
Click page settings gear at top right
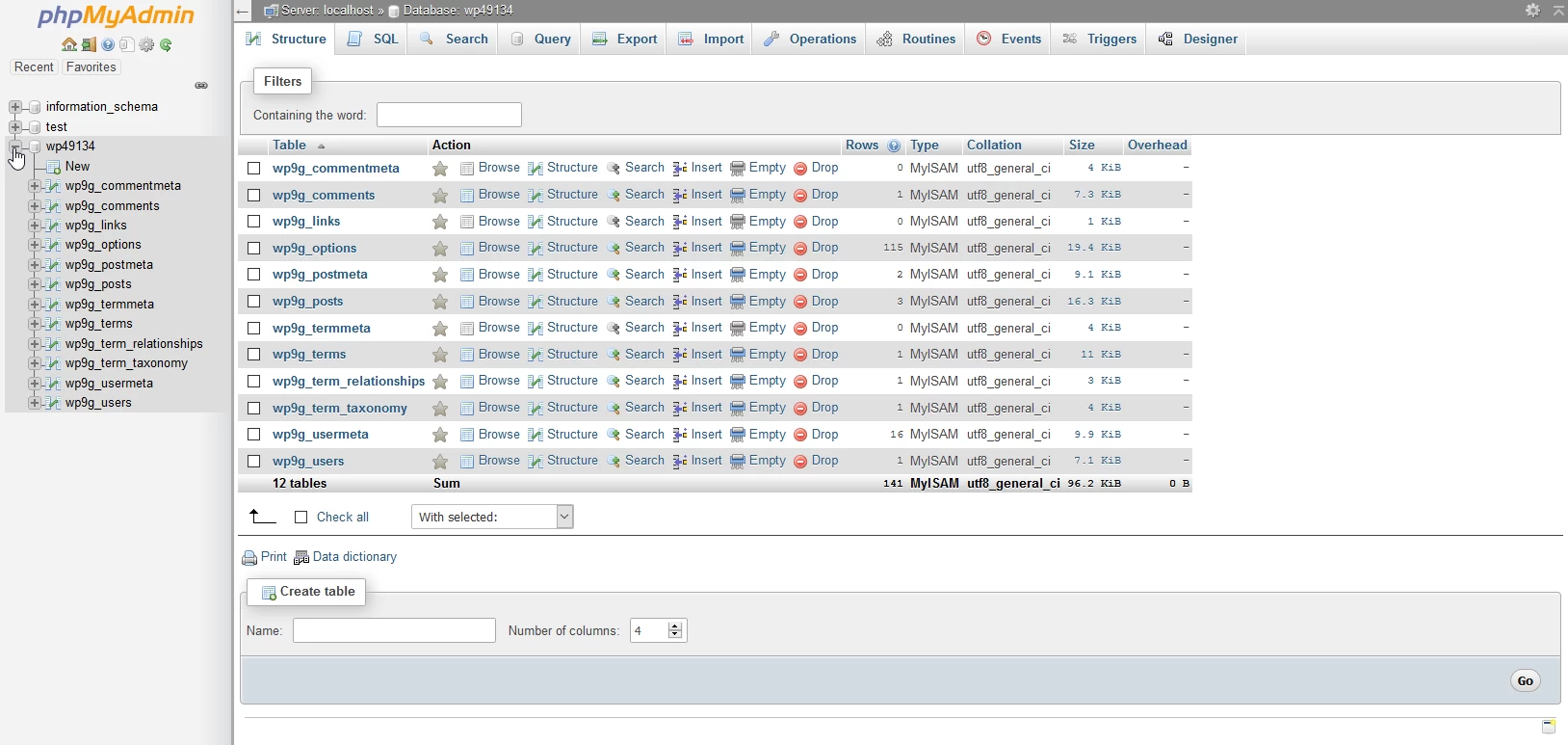[x=1532, y=10]
